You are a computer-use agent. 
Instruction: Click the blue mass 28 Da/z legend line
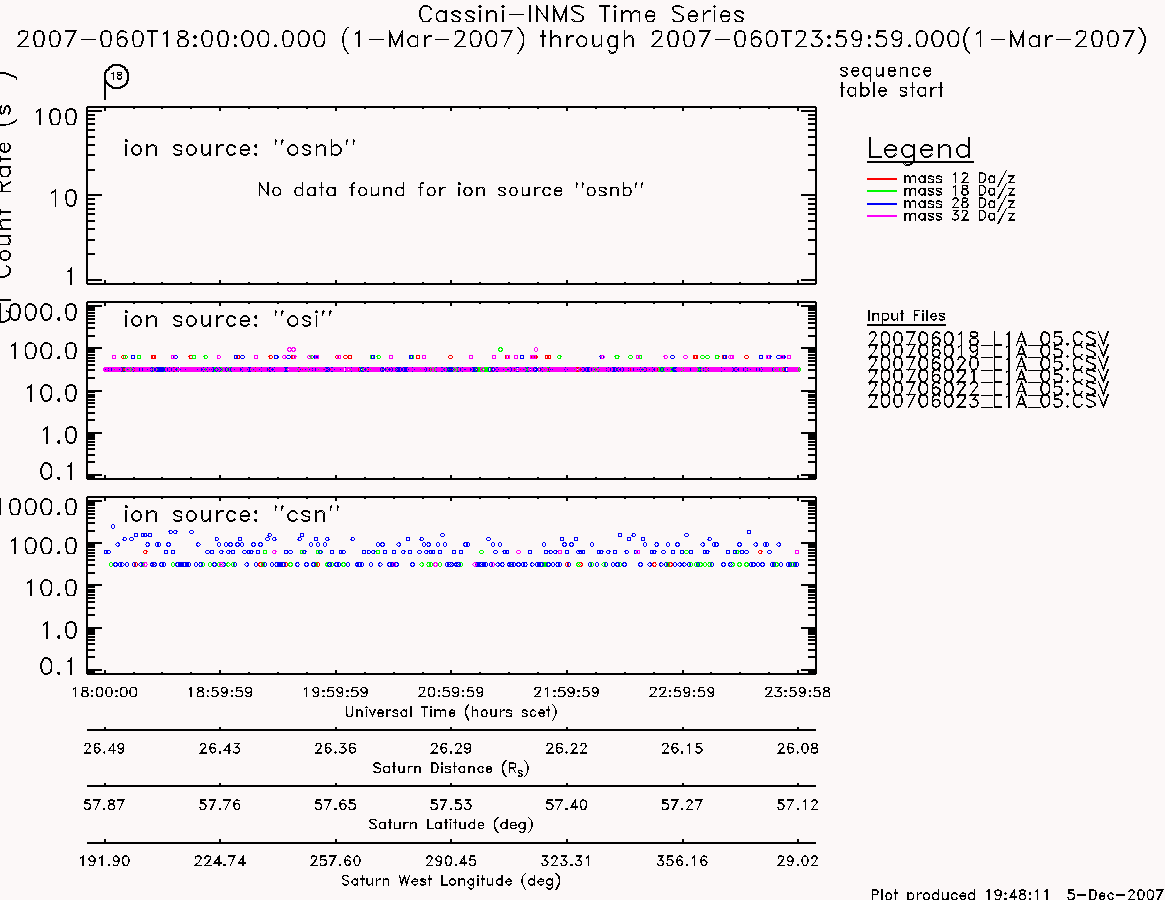pyautogui.click(x=882, y=204)
